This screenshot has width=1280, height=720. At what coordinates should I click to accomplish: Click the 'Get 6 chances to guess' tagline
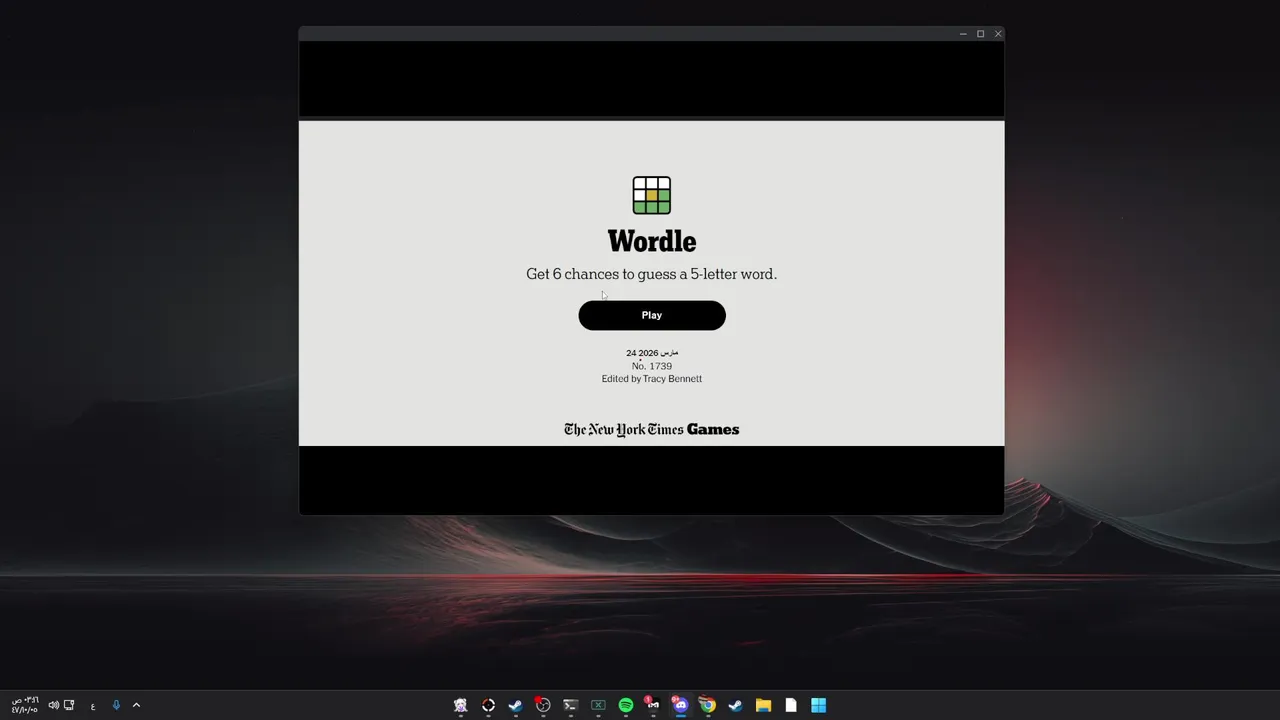[x=652, y=274]
